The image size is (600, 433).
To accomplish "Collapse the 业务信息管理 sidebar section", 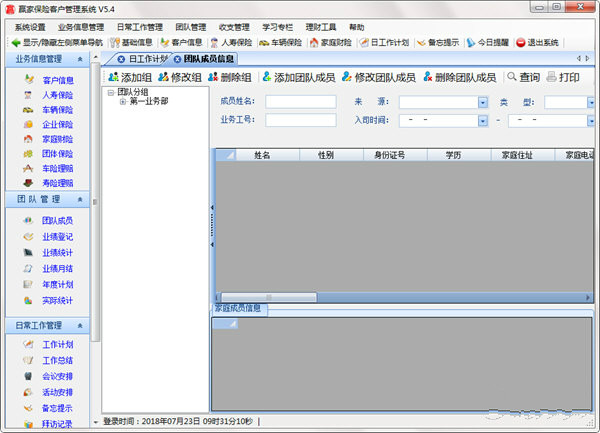I will coord(80,59).
